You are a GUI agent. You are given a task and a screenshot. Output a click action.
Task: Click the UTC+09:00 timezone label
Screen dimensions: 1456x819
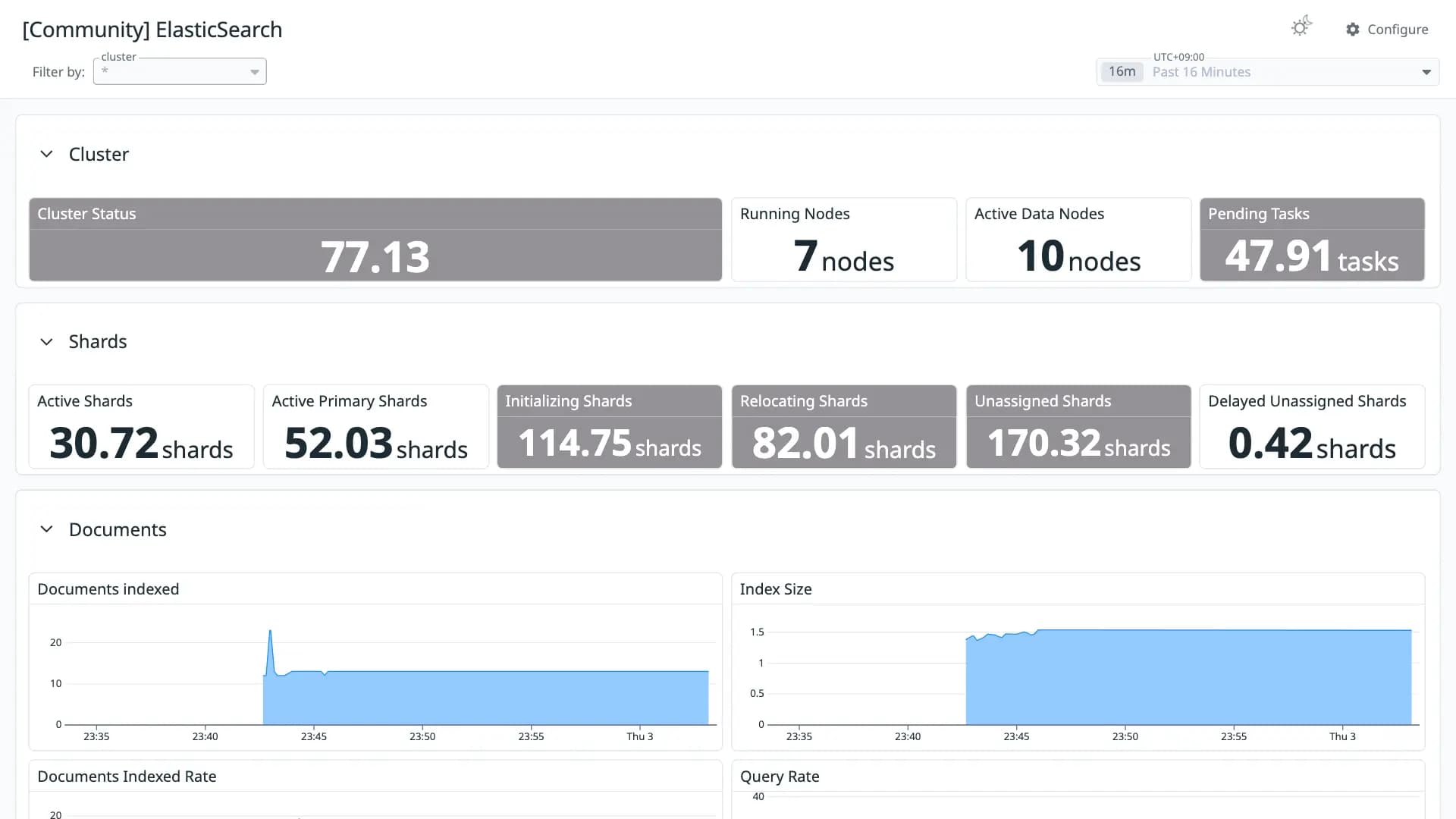tap(1178, 57)
